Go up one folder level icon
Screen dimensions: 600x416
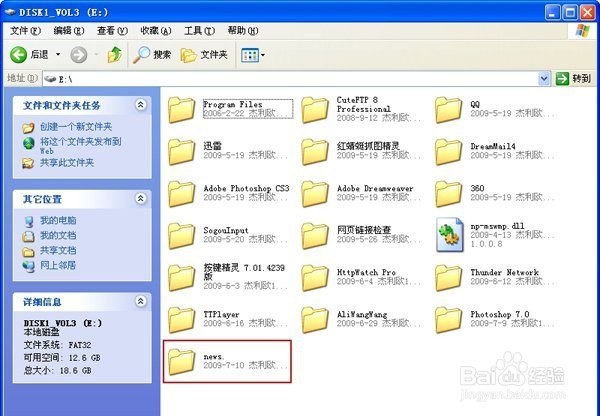pos(114,55)
